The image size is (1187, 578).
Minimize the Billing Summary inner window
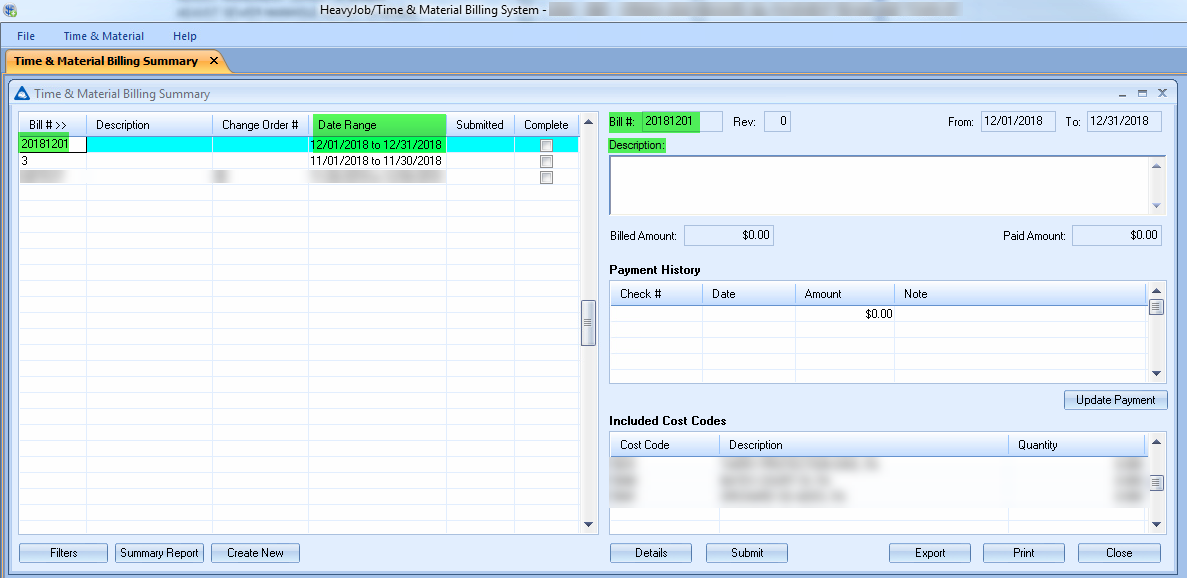[1123, 94]
